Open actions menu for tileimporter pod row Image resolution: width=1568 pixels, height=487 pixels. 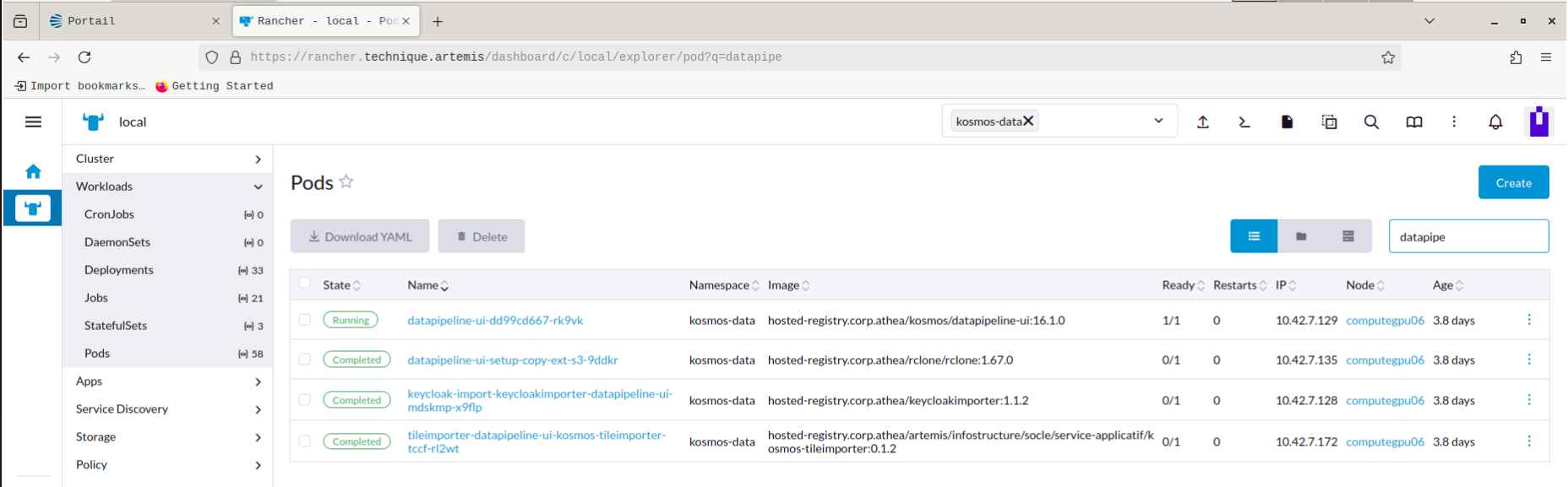[x=1529, y=441]
